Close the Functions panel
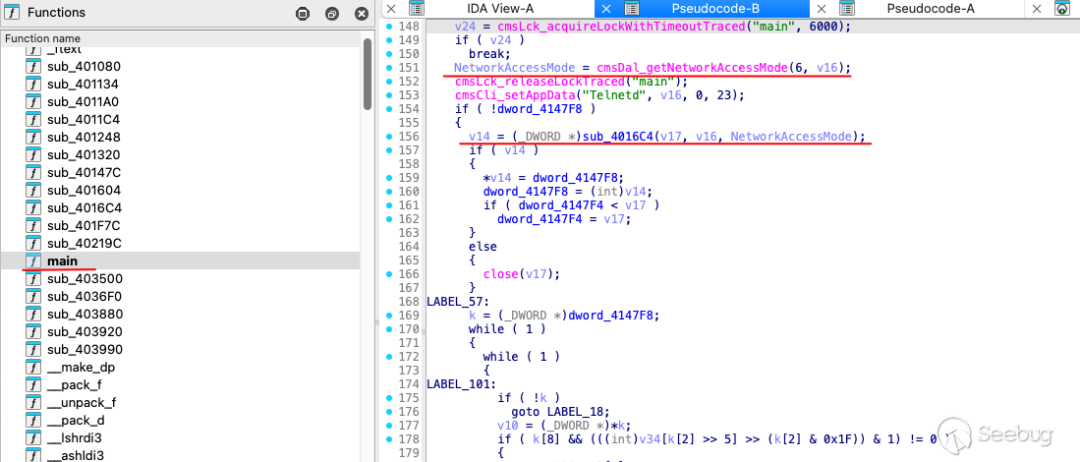Image resolution: width=1080 pixels, height=462 pixels. click(362, 14)
